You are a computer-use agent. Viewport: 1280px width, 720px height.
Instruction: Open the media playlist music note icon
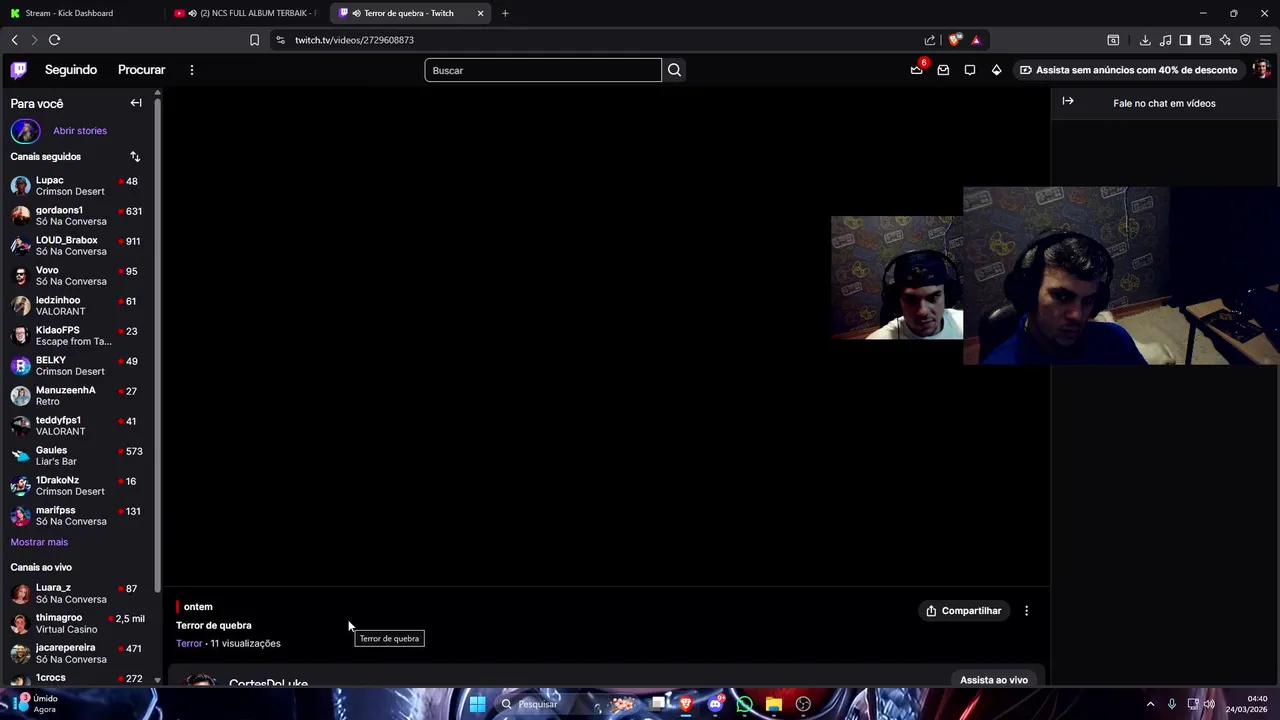tap(1165, 40)
